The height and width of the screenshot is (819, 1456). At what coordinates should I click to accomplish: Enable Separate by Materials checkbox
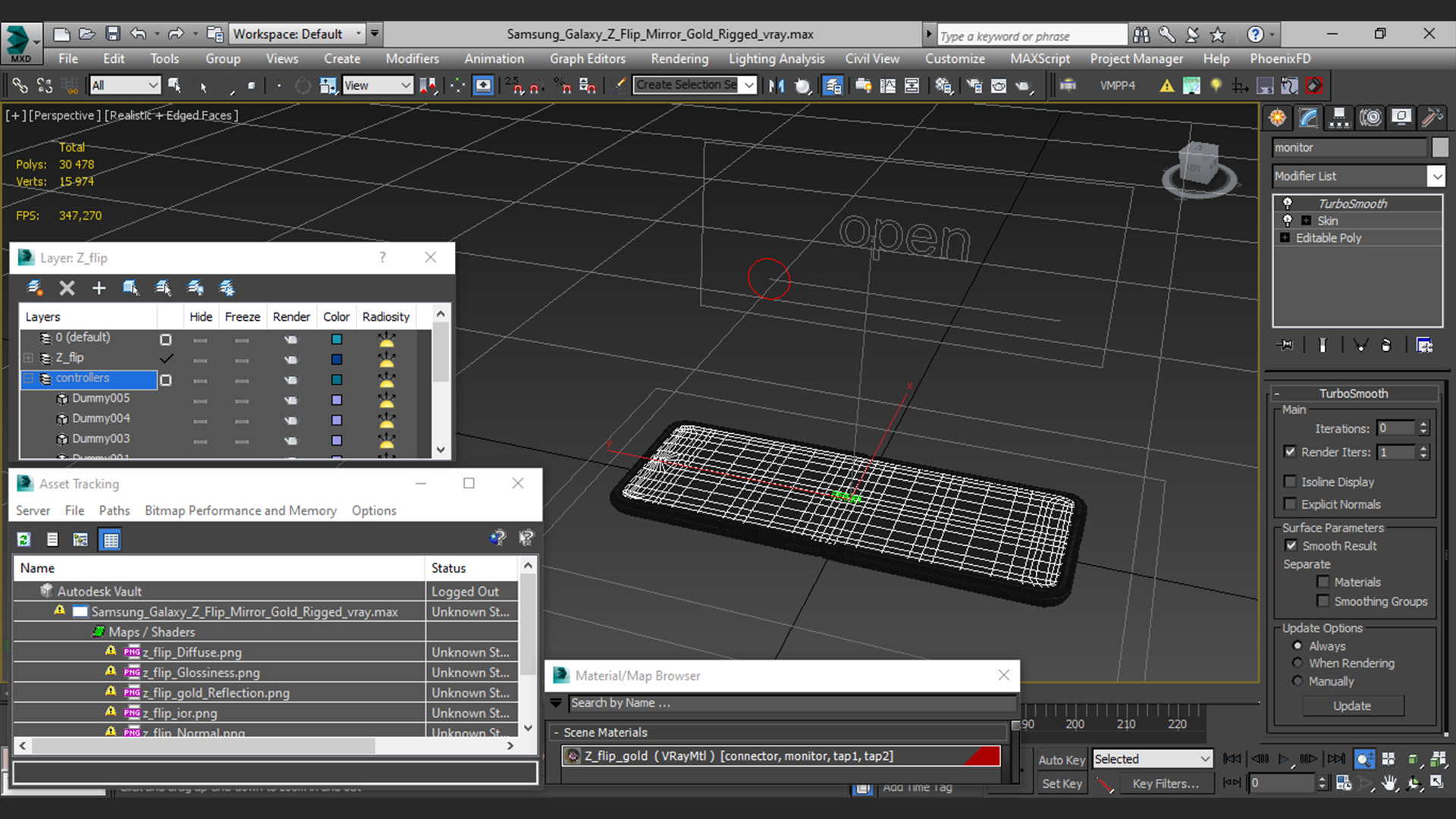coord(1323,582)
